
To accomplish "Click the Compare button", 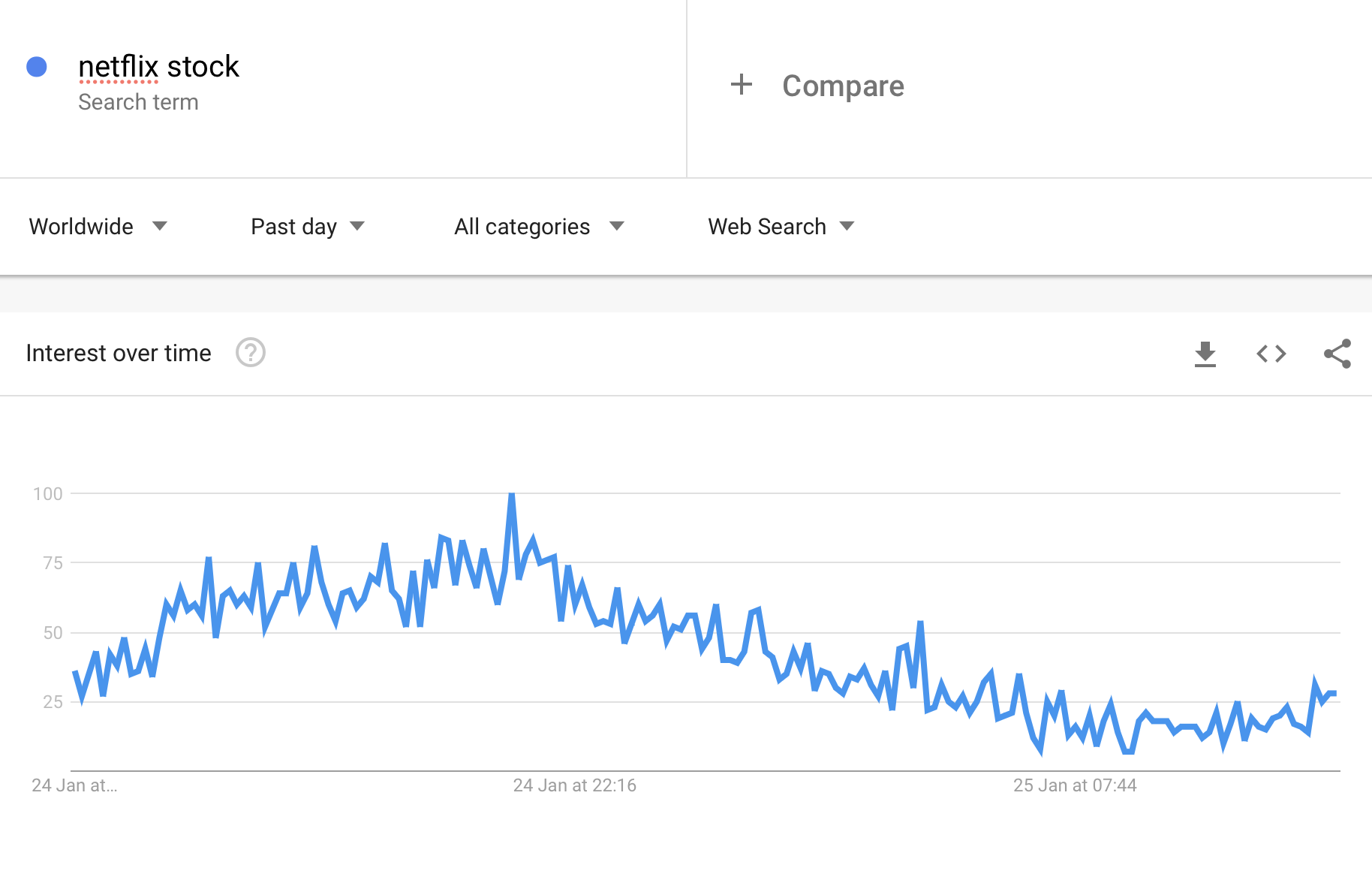I will click(817, 86).
